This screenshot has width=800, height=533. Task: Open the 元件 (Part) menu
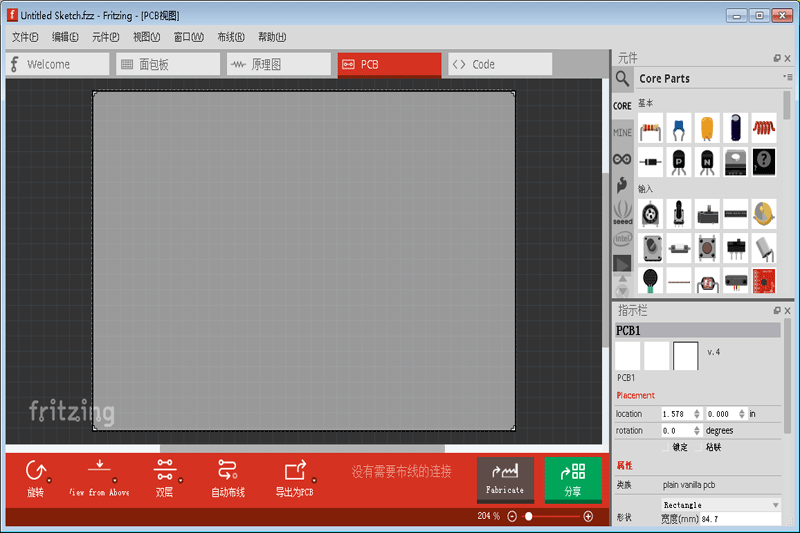[x=105, y=37]
